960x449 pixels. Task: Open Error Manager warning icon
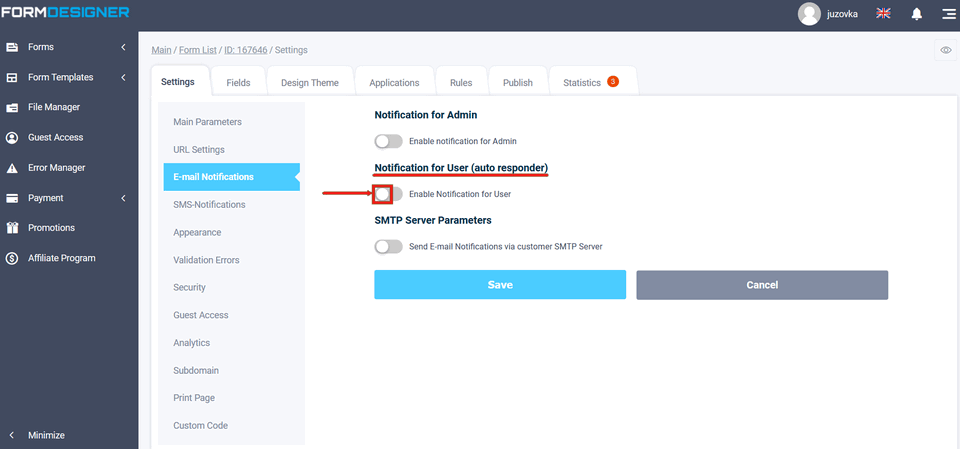[12, 168]
